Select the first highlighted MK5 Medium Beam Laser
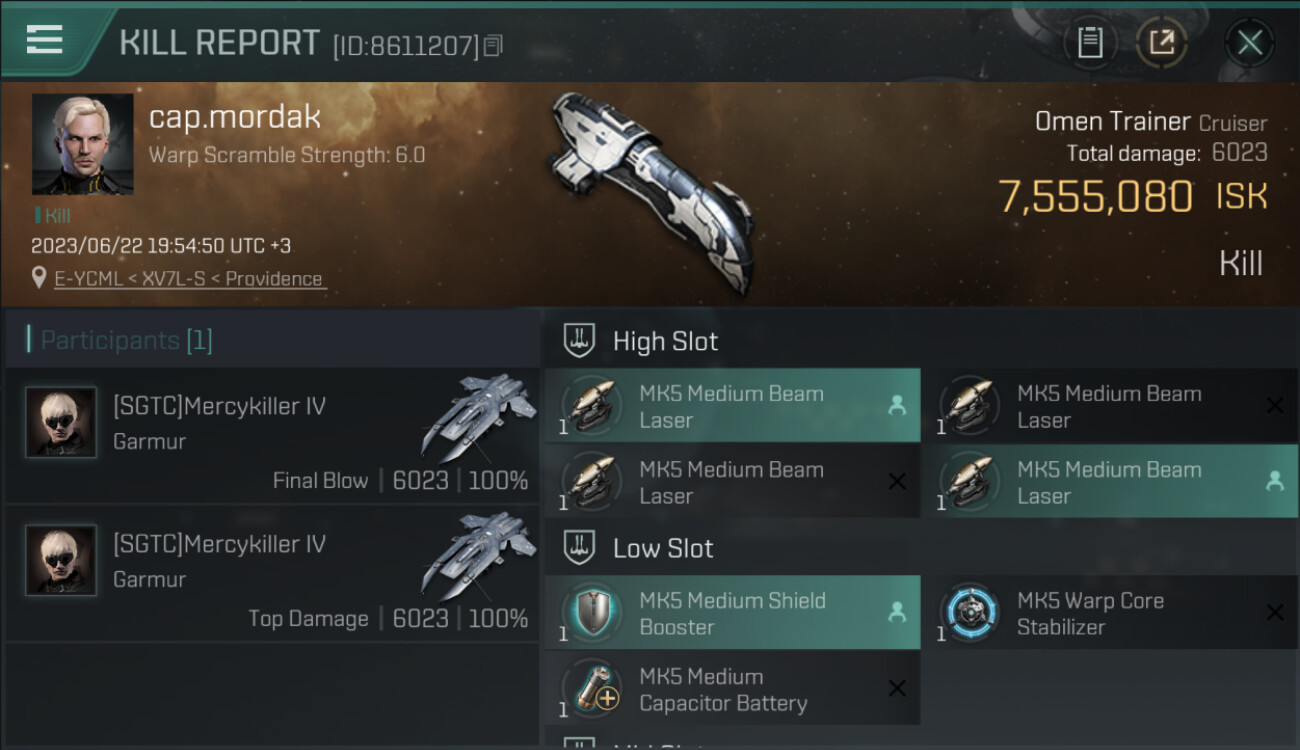 (x=732, y=406)
